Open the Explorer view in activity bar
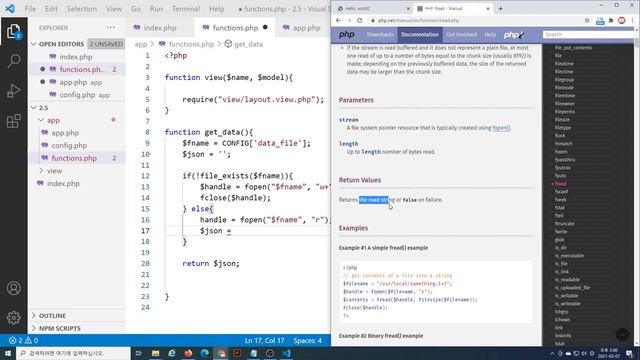 tap(13, 32)
